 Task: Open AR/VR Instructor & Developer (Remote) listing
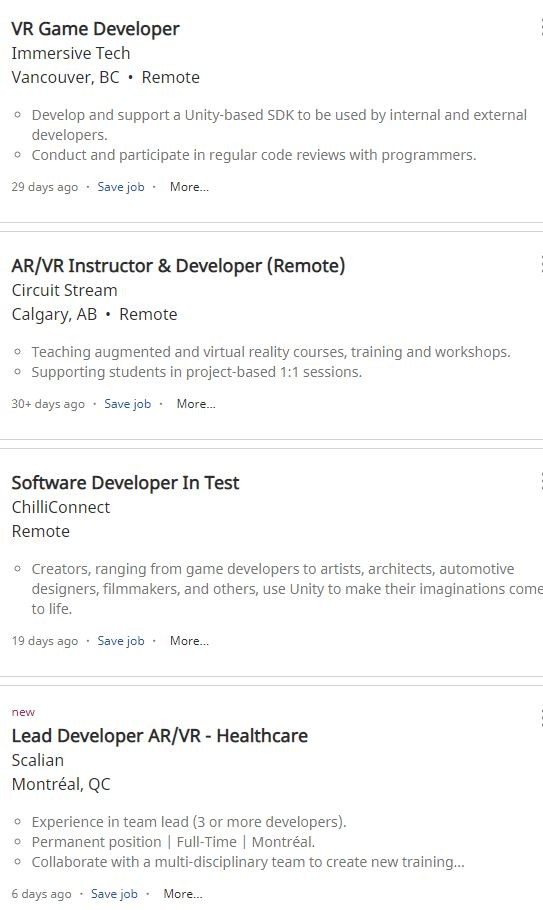tap(178, 266)
